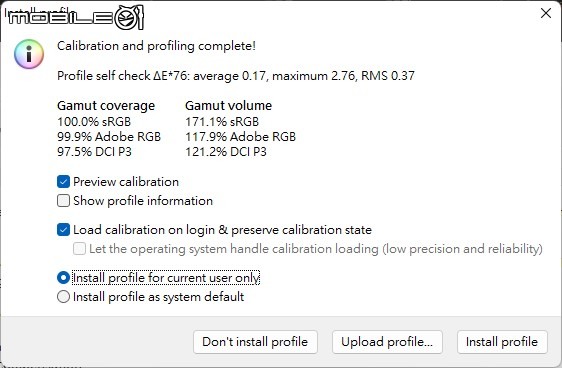The height and width of the screenshot is (368, 562).
Task: Click the 97.5% DCI P3 coverage value
Action: click(94, 152)
